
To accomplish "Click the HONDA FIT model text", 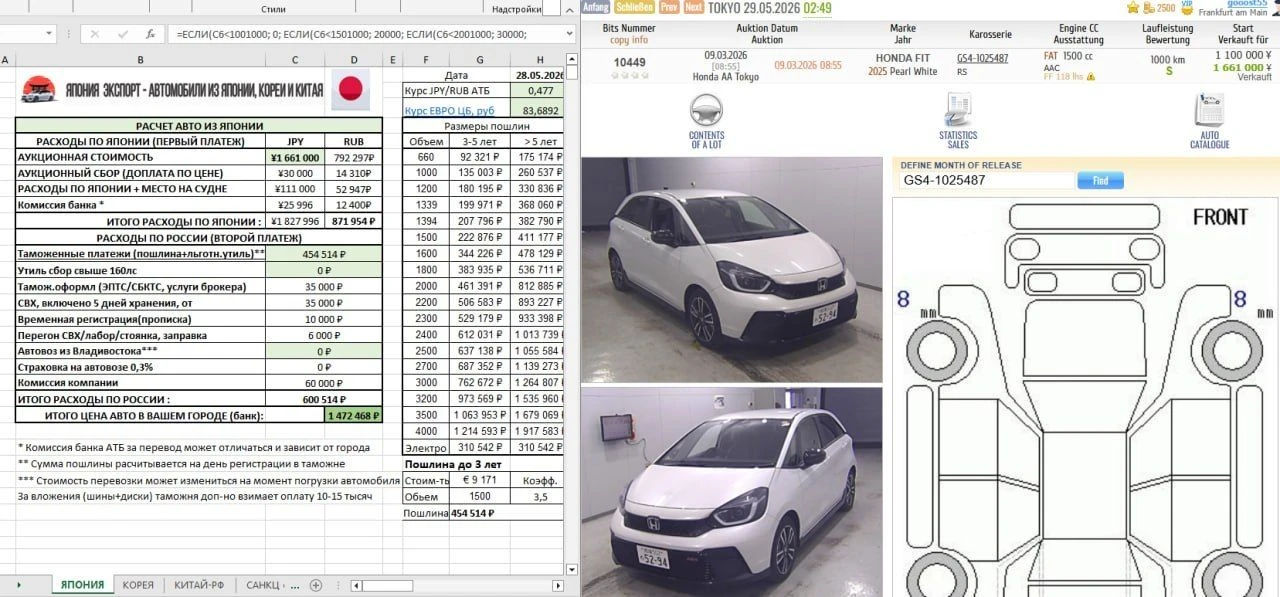I will [902, 58].
